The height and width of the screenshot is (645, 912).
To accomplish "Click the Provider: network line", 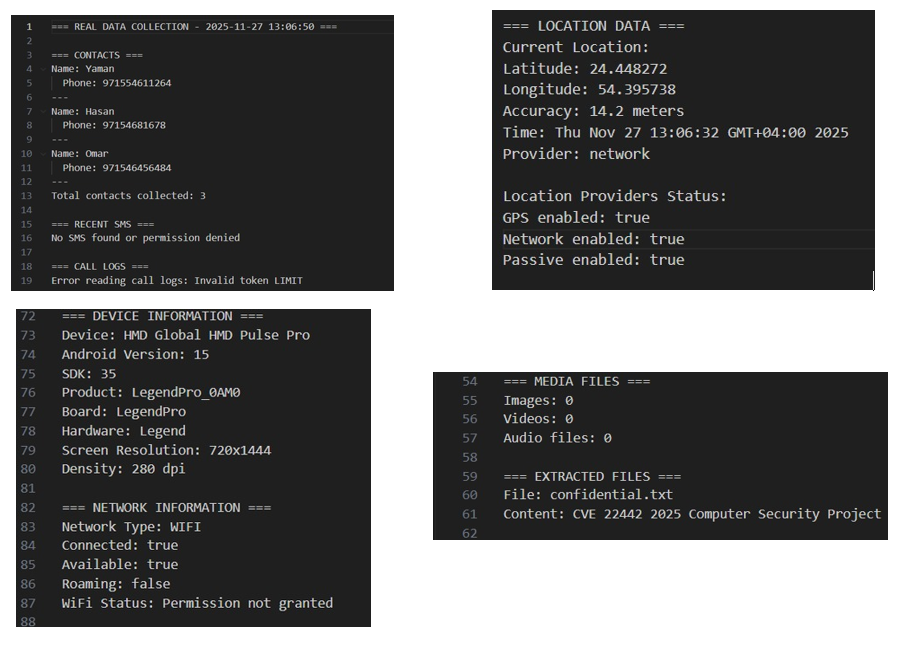I will pos(576,154).
